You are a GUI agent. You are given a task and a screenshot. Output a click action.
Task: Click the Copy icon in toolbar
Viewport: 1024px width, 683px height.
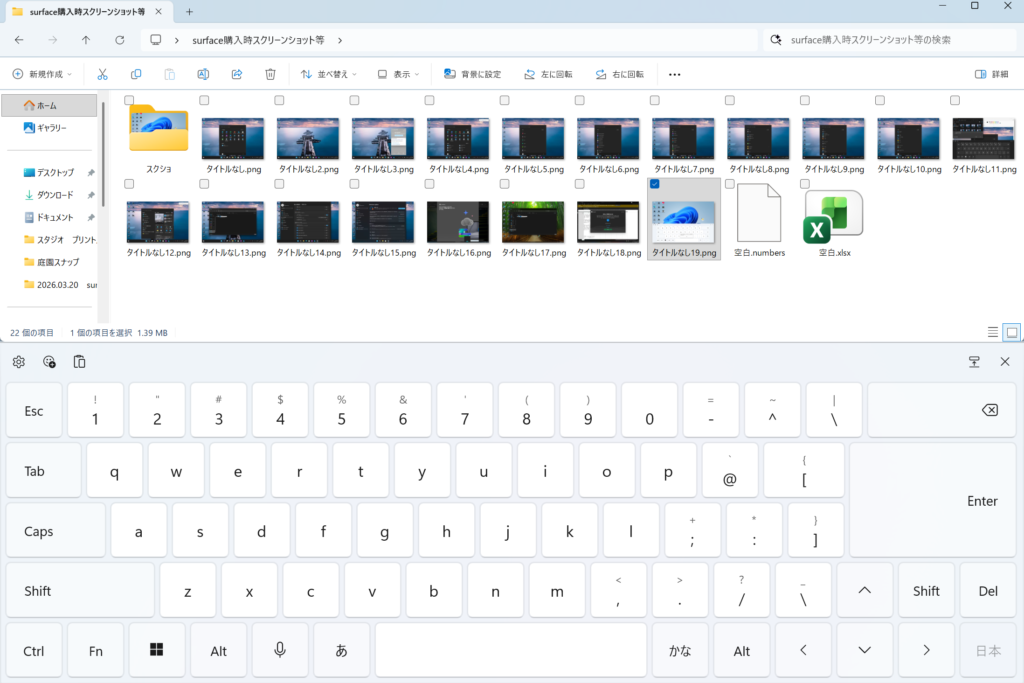coord(136,74)
